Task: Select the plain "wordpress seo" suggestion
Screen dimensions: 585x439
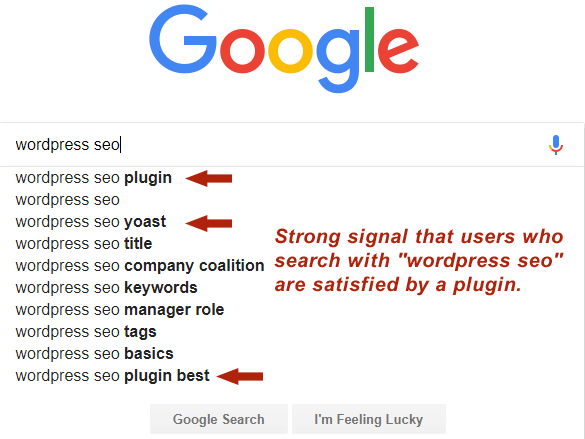Action: (x=68, y=200)
